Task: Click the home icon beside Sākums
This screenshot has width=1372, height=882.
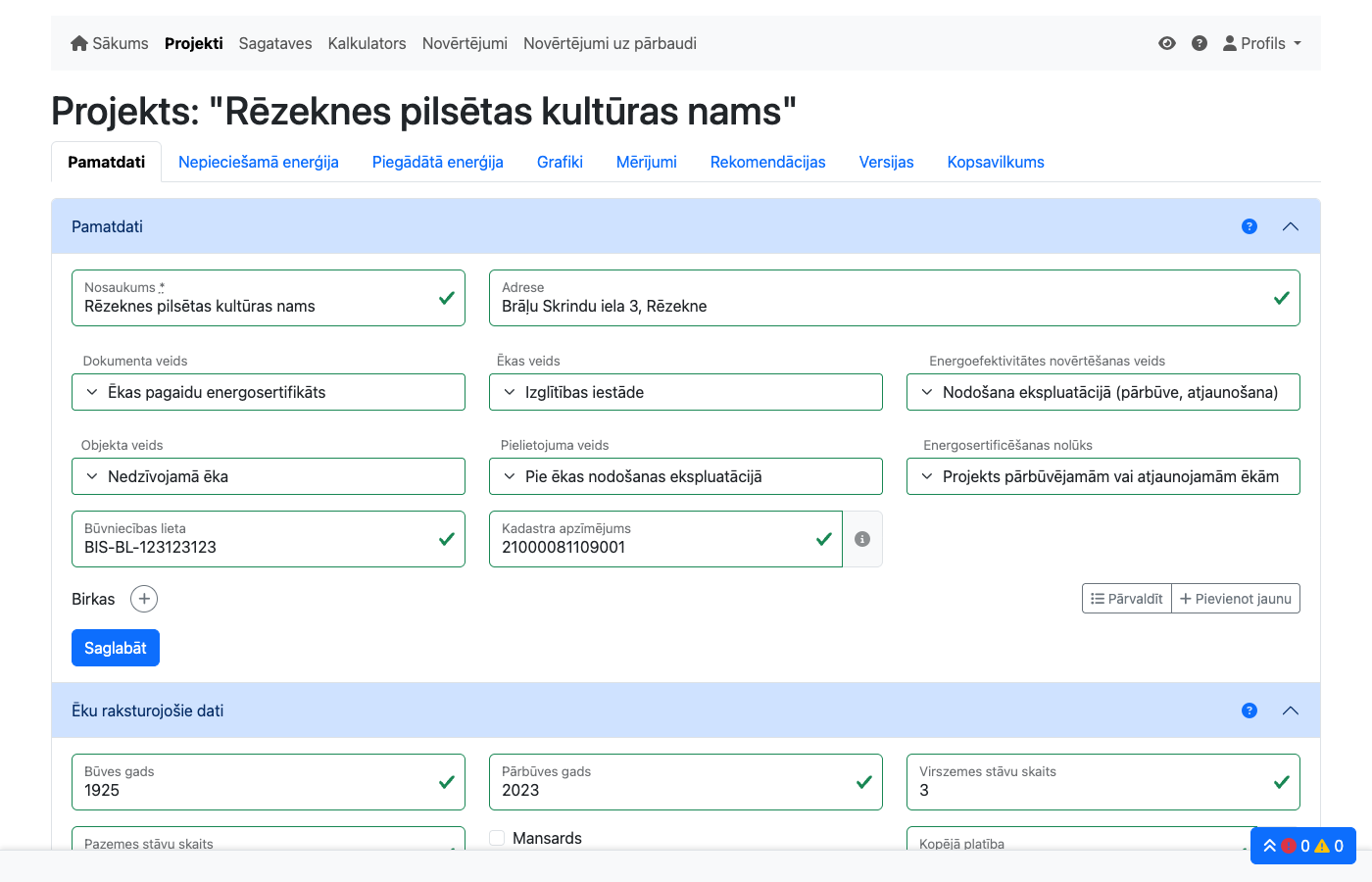Action: click(77, 43)
